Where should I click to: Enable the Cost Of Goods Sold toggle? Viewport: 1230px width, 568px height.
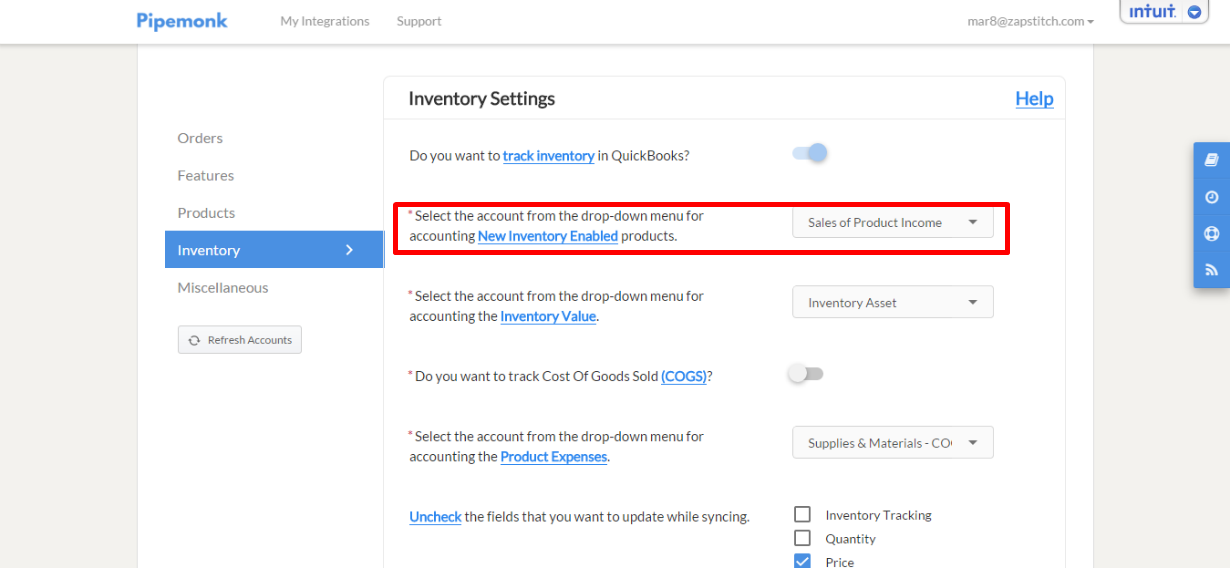[x=806, y=374]
